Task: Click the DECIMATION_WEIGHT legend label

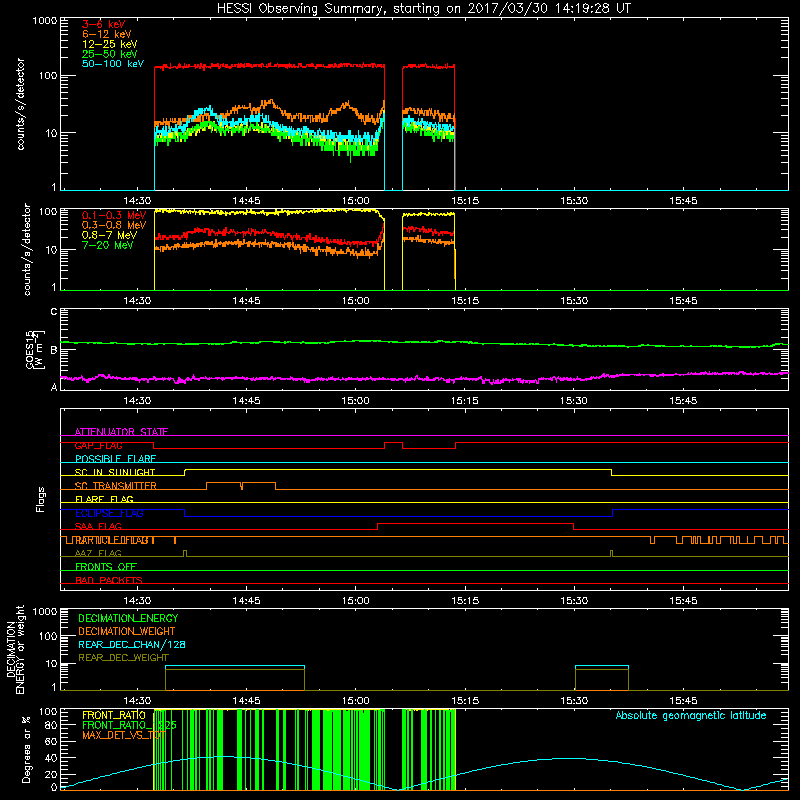Action: [x=127, y=631]
